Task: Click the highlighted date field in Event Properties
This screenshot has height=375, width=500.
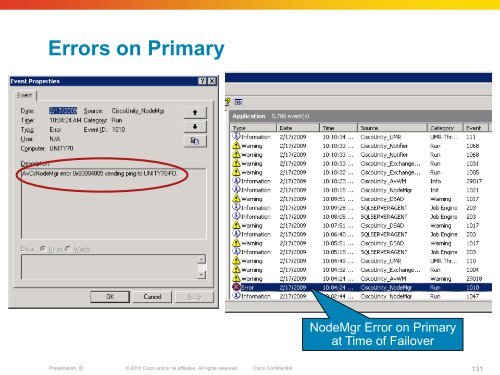Action: coord(63,111)
